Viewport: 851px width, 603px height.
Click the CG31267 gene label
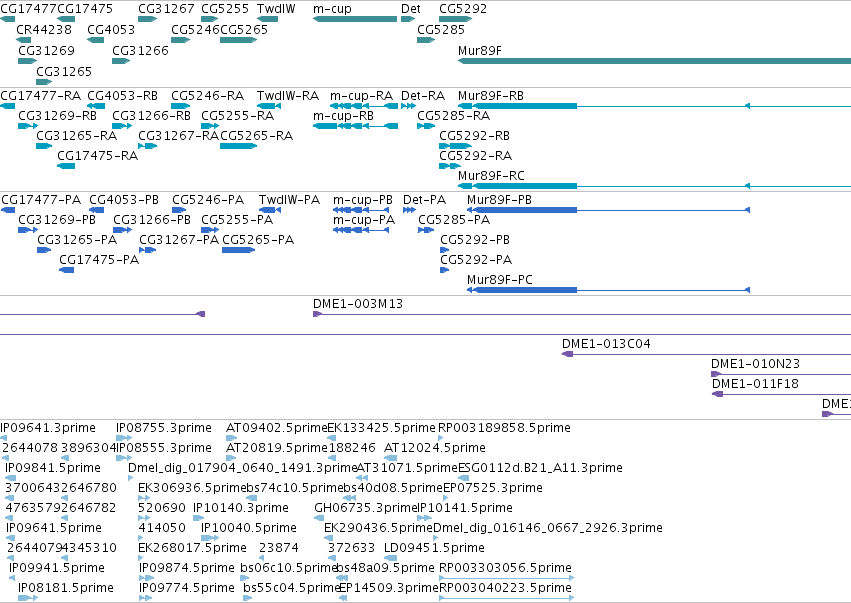(166, 9)
